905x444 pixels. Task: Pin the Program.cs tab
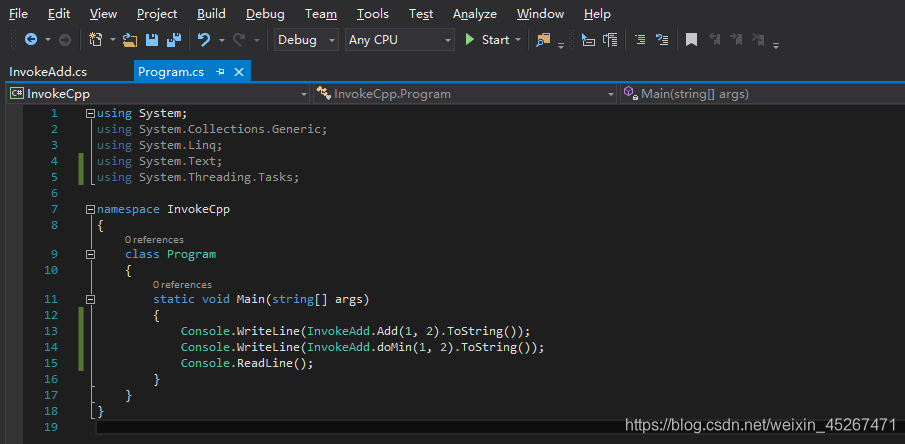click(220, 72)
